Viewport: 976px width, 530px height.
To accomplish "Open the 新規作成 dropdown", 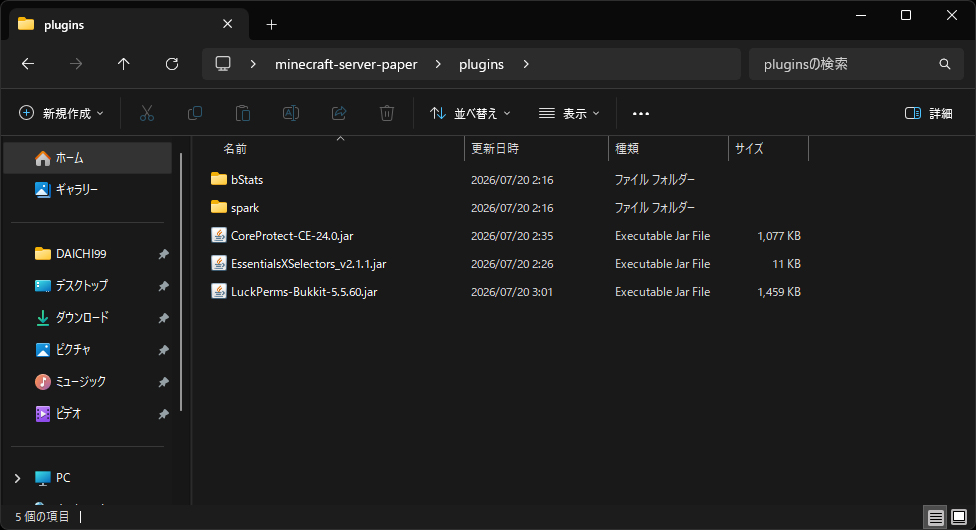I will [x=62, y=113].
